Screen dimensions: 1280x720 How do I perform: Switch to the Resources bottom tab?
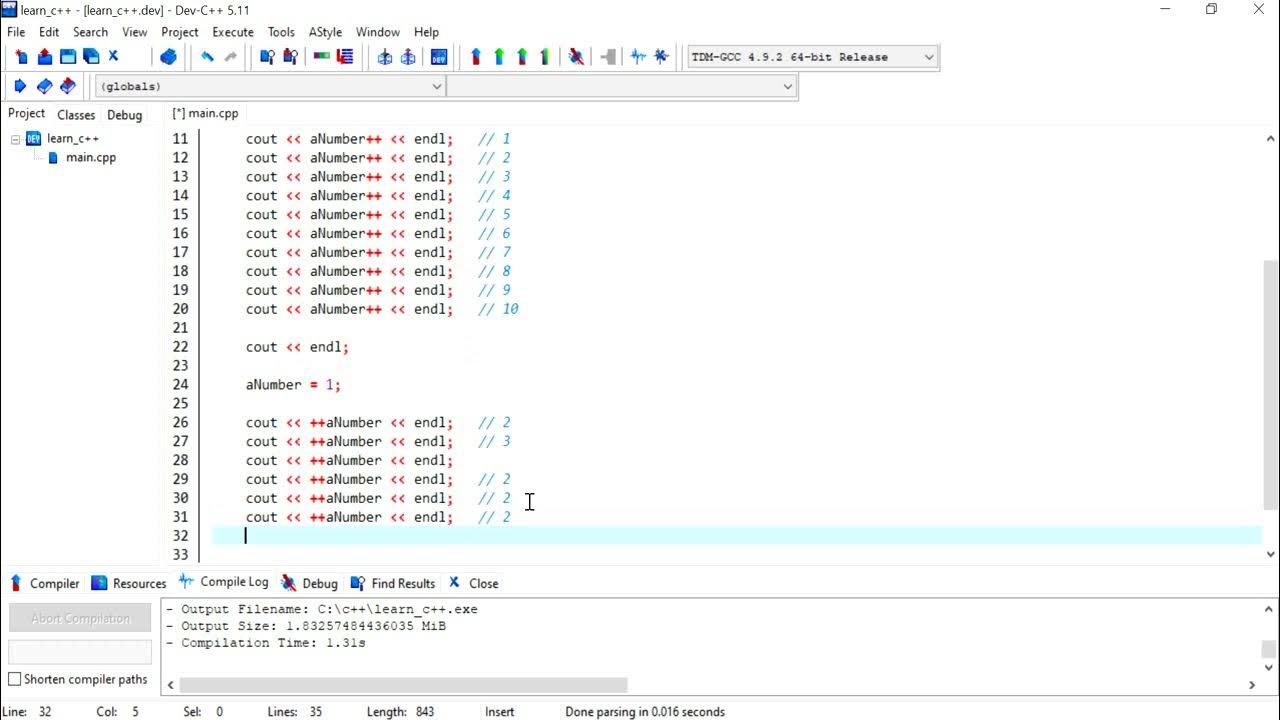point(129,583)
